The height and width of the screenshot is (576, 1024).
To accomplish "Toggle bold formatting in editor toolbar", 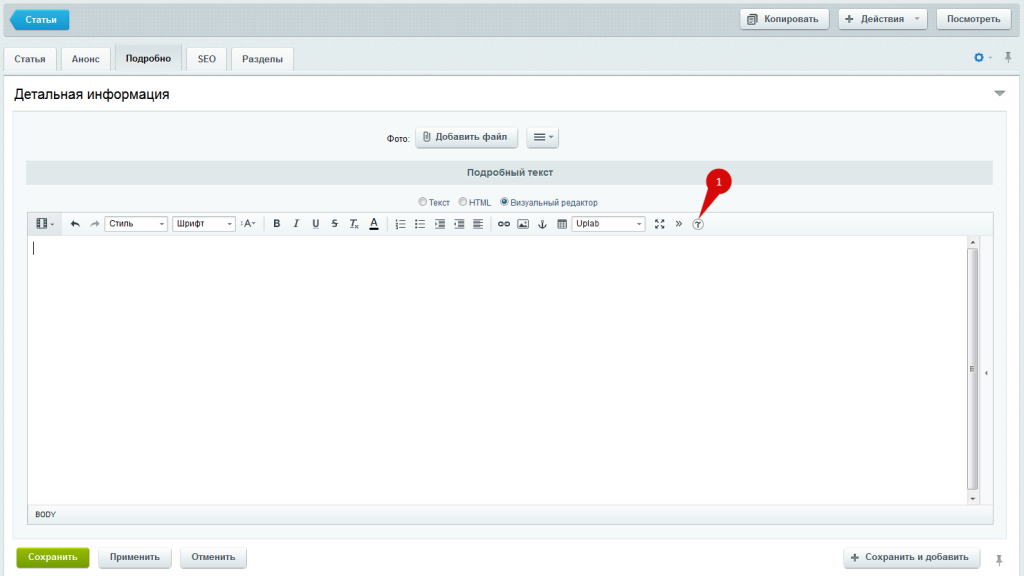I will tap(277, 224).
